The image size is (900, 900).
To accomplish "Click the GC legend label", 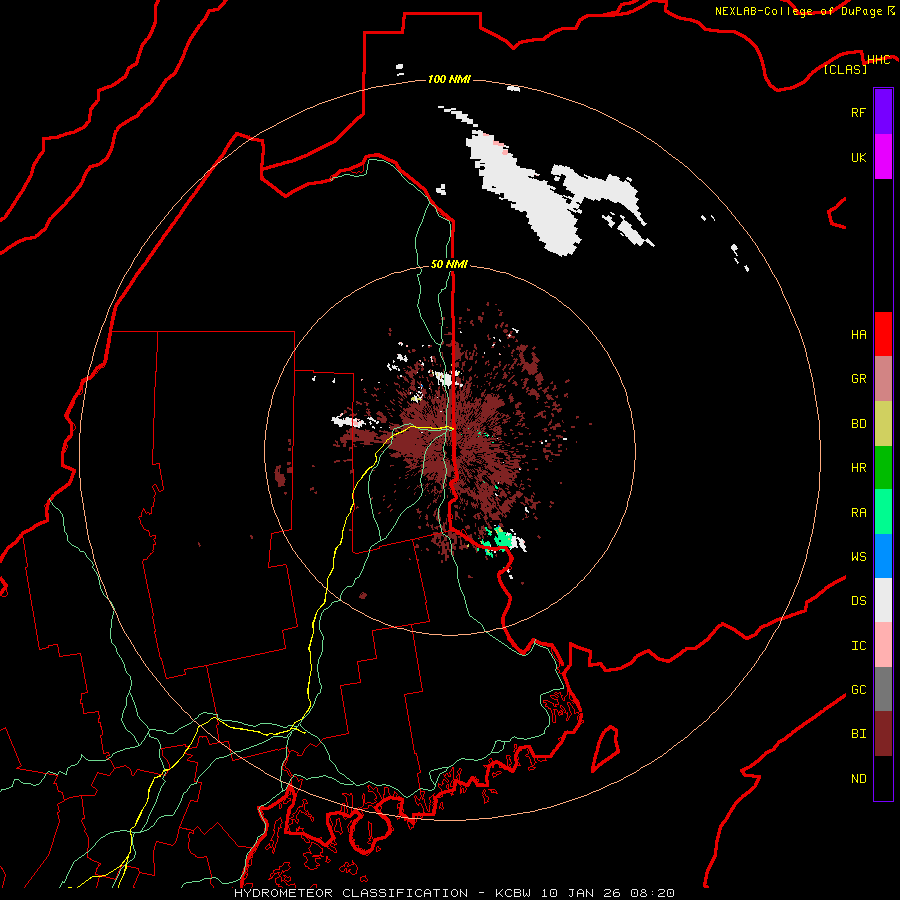I will coord(858,690).
